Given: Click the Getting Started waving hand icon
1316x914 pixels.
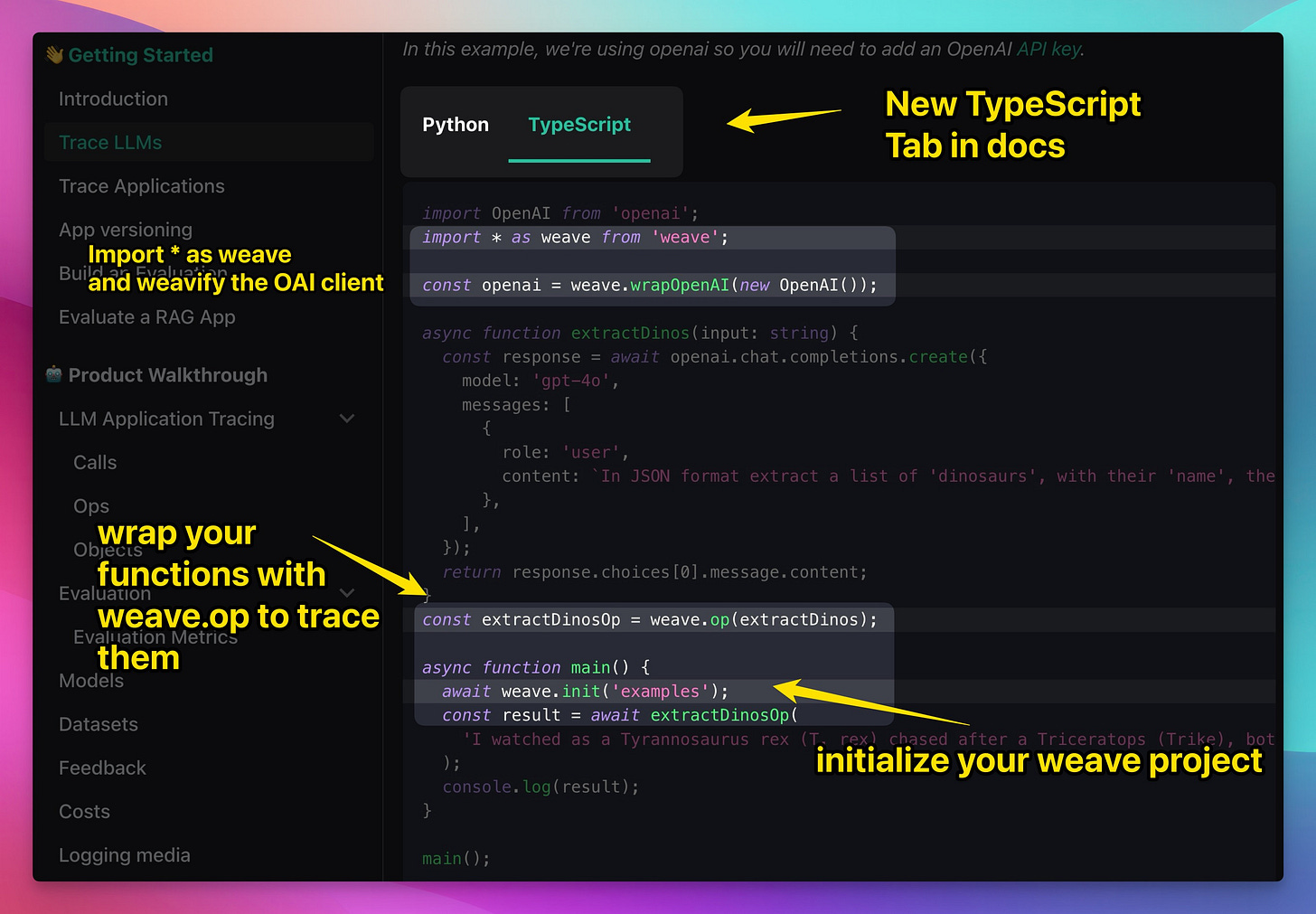Looking at the screenshot, I should click(55, 55).
